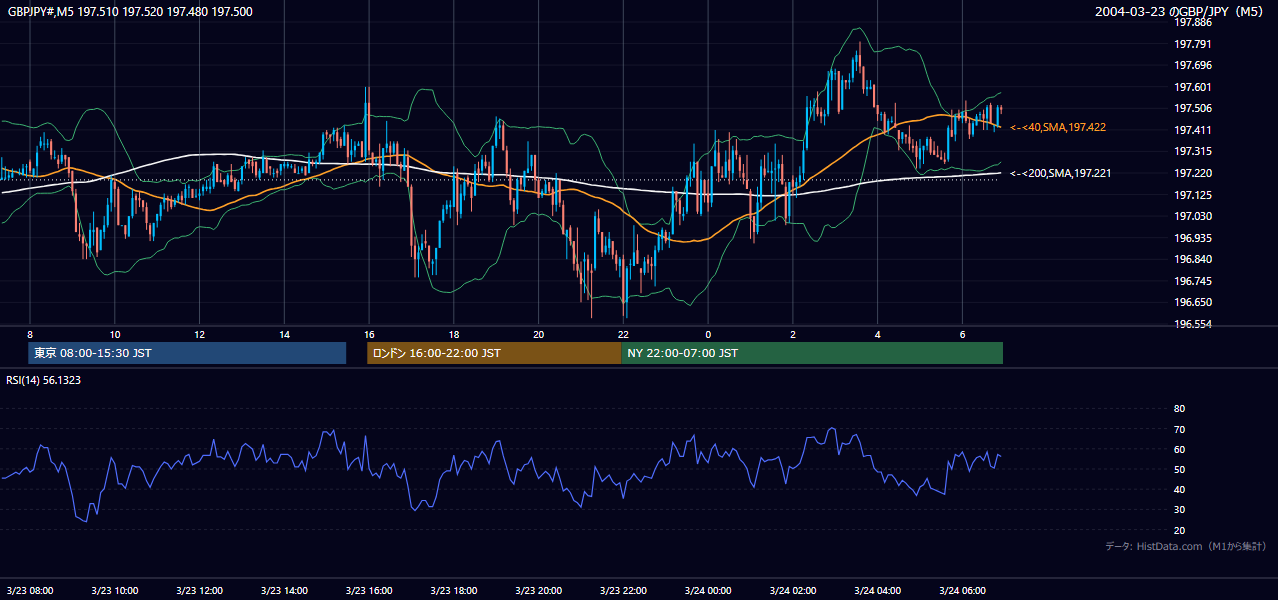Click the price axis value 197.696
Screen dimensions: 1278x600
tap(1192, 65)
